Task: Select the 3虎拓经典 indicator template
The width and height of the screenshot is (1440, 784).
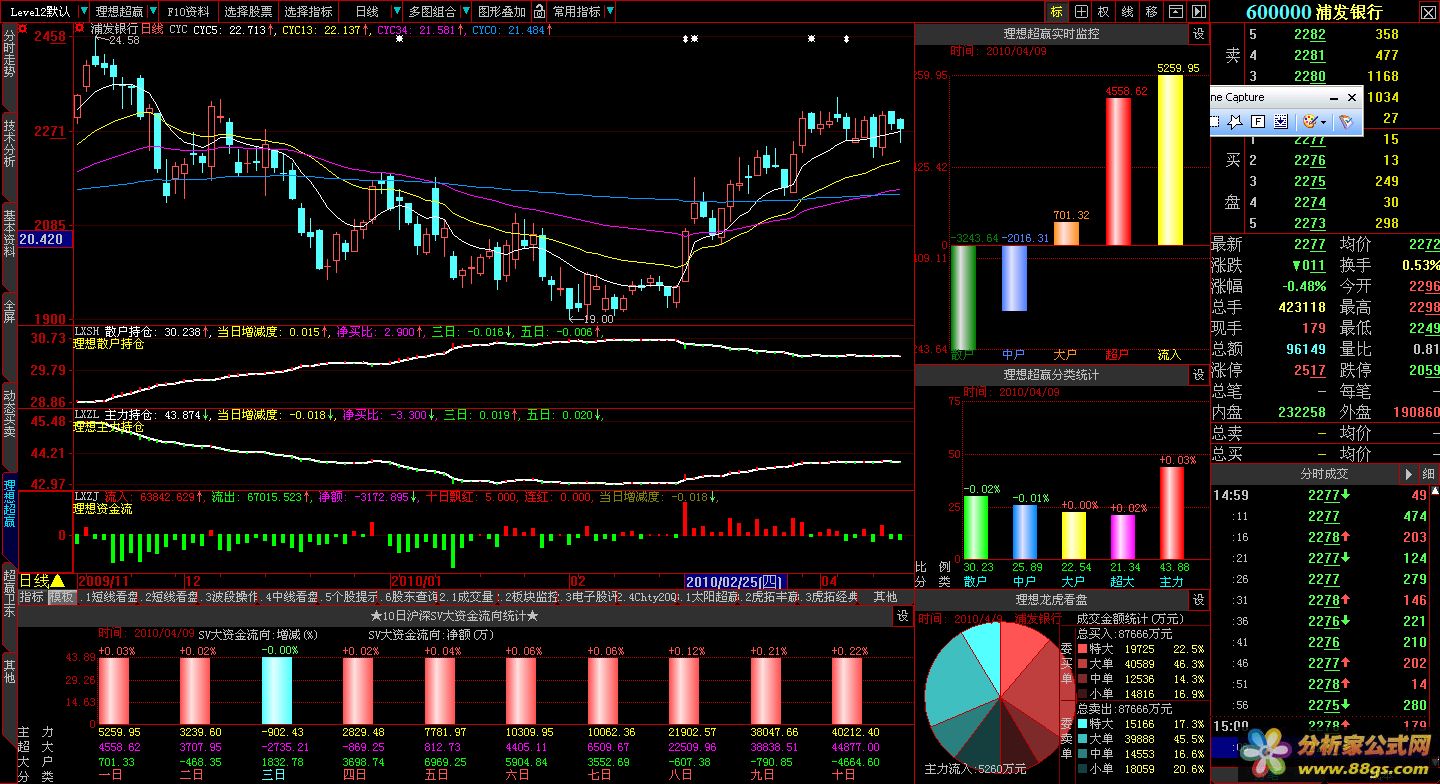Action: coord(830,597)
